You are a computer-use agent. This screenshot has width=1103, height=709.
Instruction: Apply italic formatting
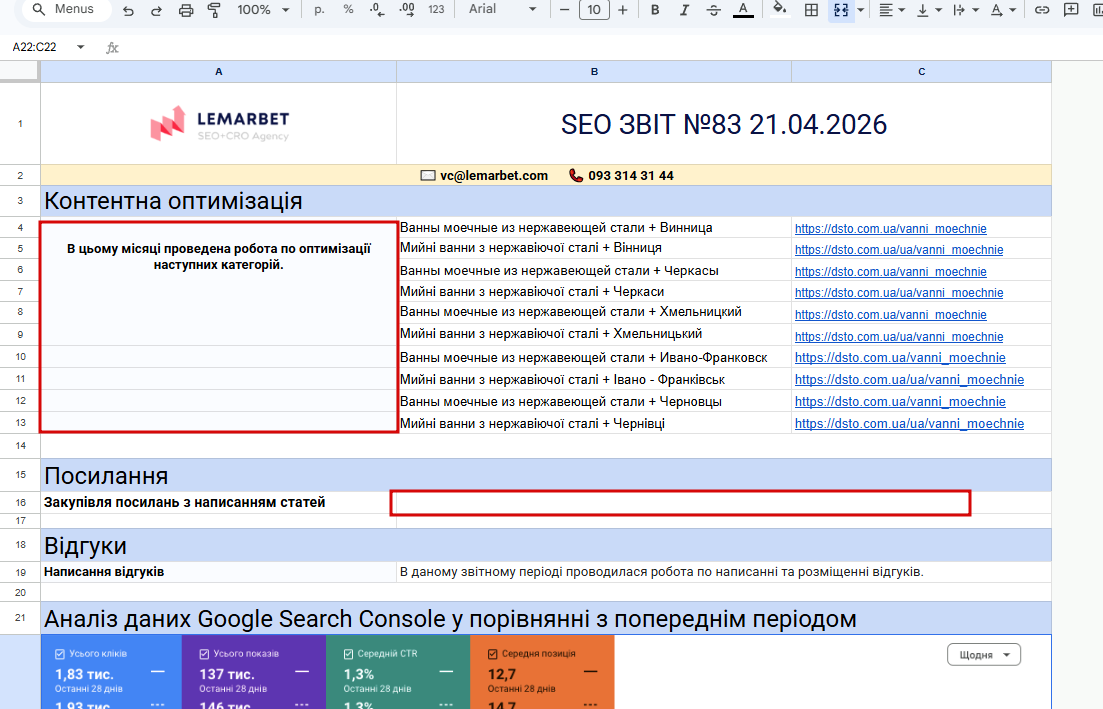tap(684, 10)
